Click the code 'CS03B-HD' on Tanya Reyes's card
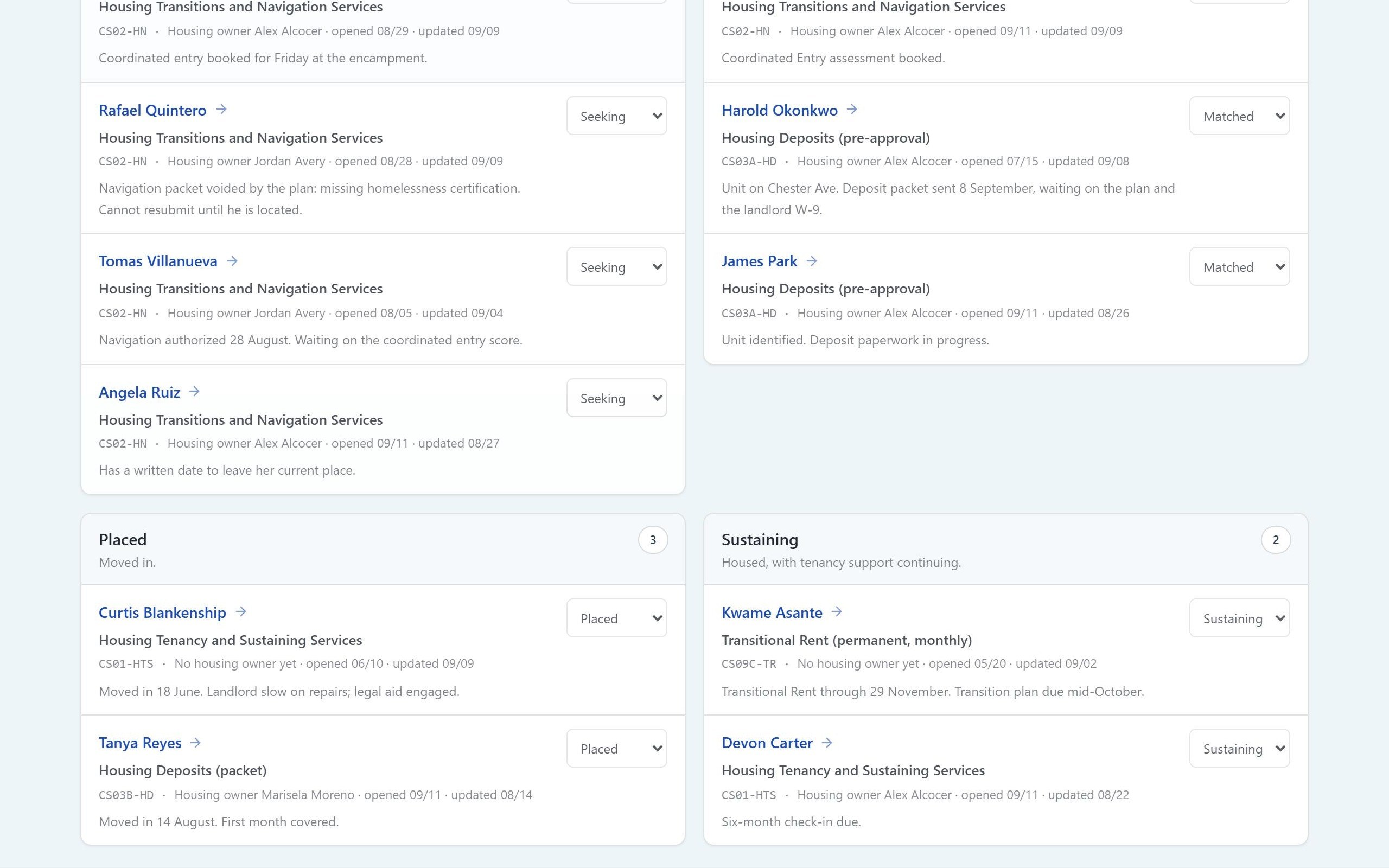 (126, 795)
